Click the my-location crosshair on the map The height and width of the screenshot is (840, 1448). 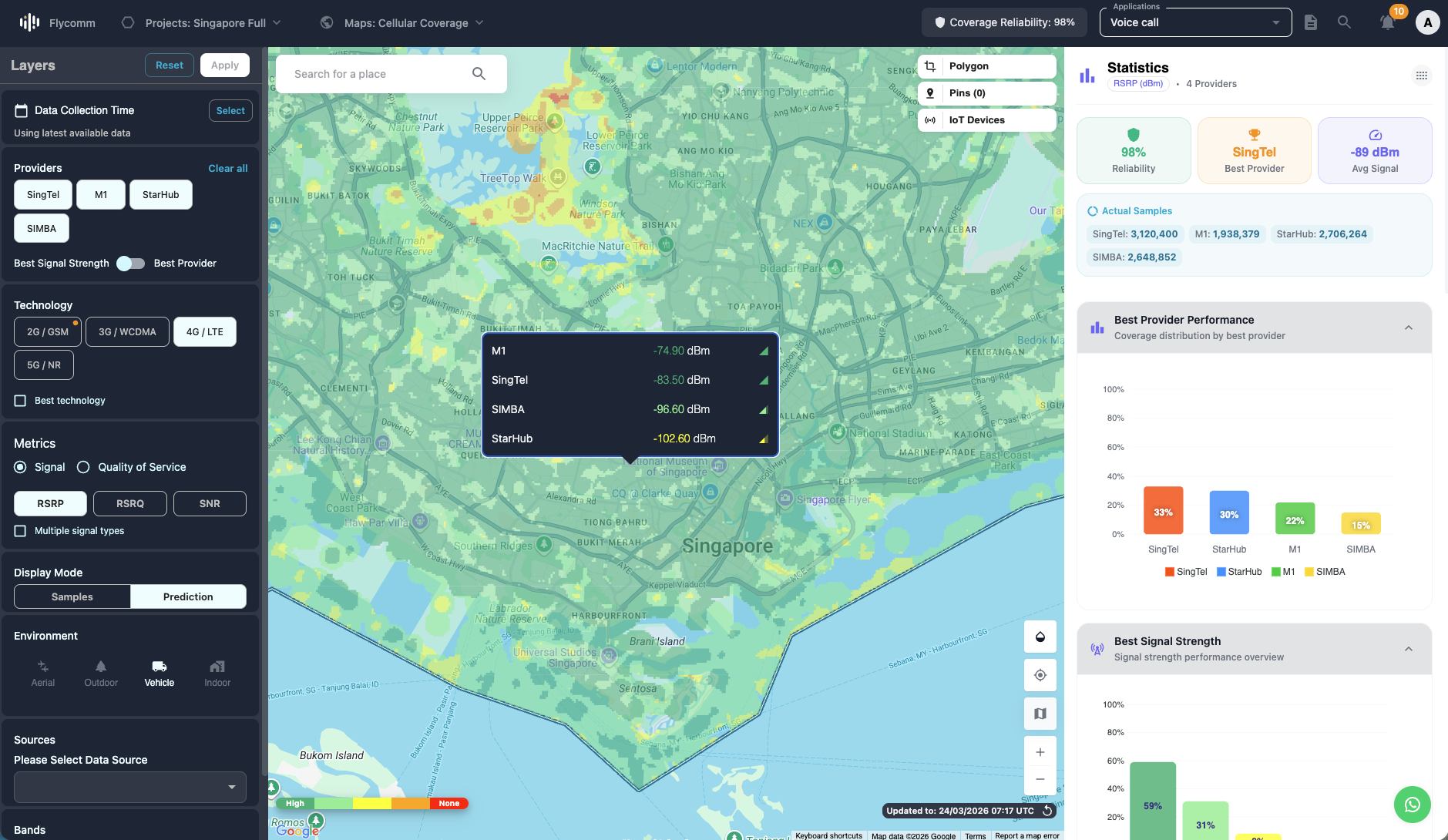pyautogui.click(x=1040, y=675)
